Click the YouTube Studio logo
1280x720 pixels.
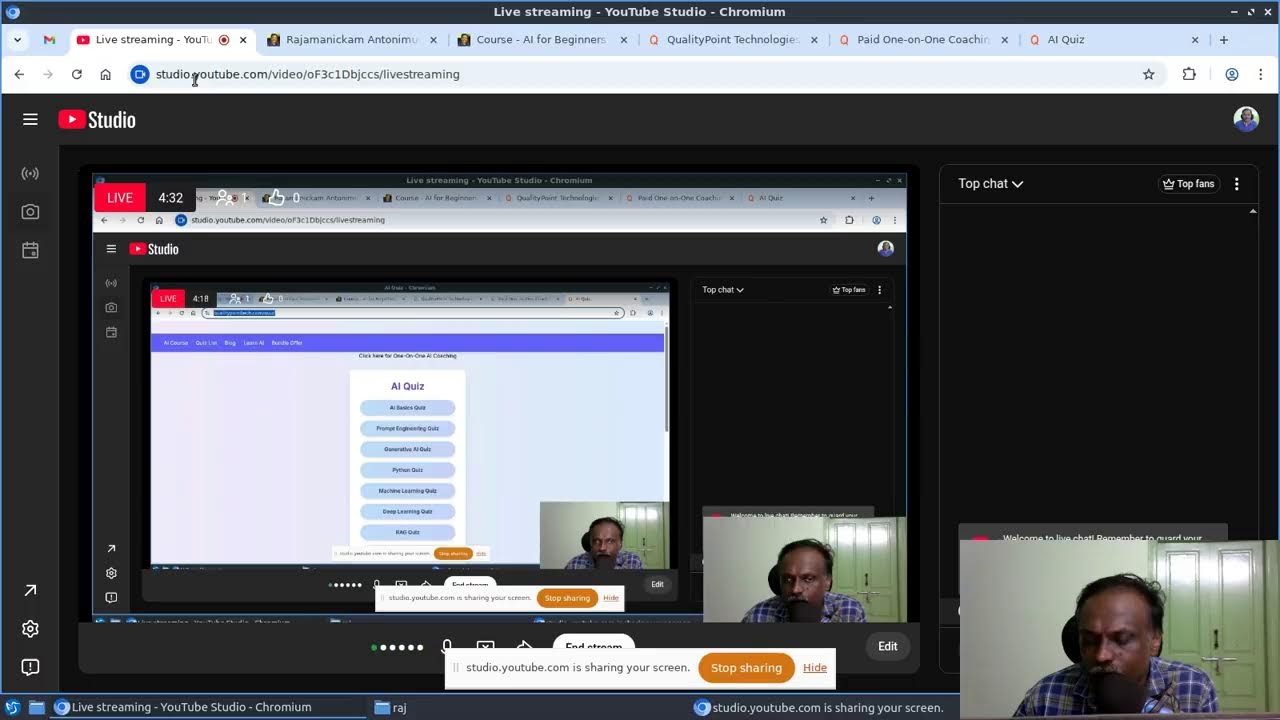click(x=97, y=120)
